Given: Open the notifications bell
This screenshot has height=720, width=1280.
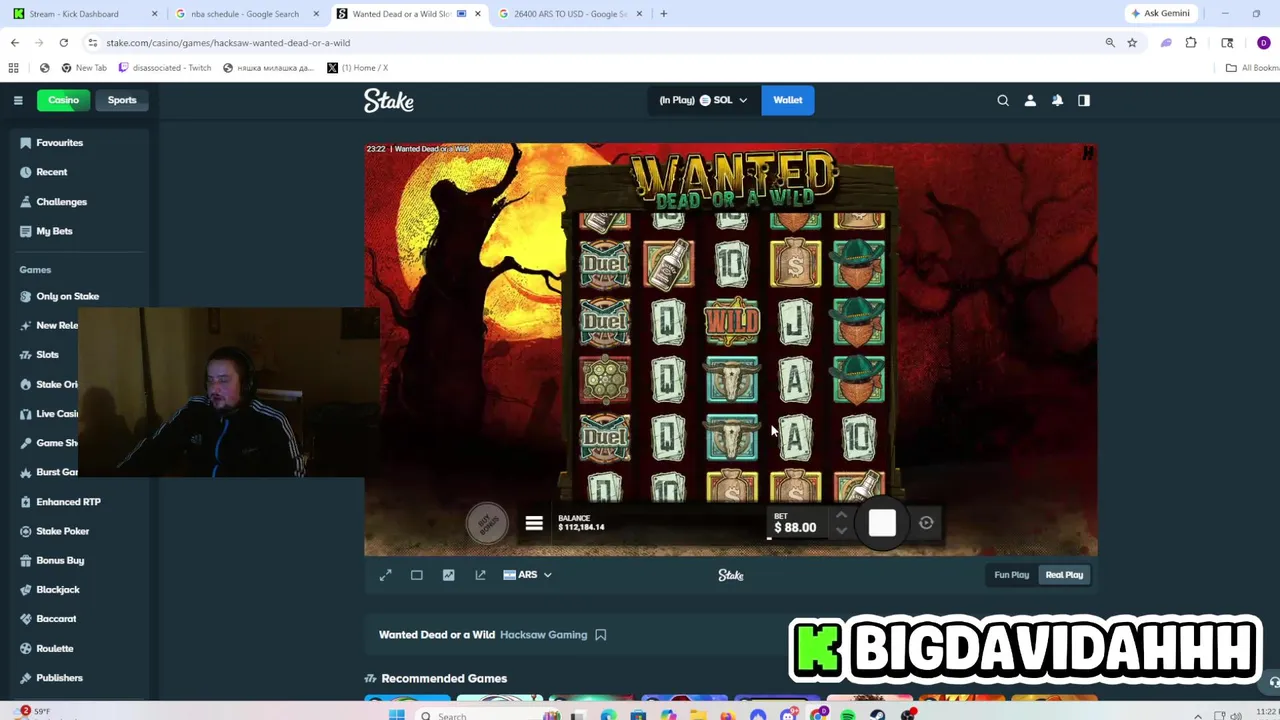Looking at the screenshot, I should click(x=1057, y=100).
